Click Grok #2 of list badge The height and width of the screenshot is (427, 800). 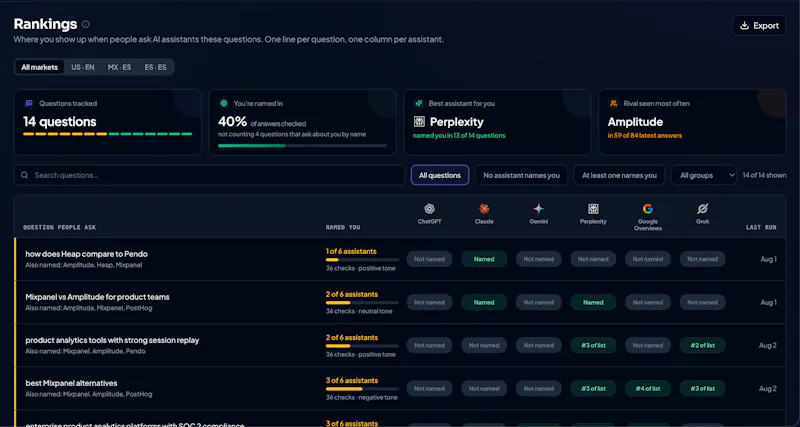tap(702, 345)
